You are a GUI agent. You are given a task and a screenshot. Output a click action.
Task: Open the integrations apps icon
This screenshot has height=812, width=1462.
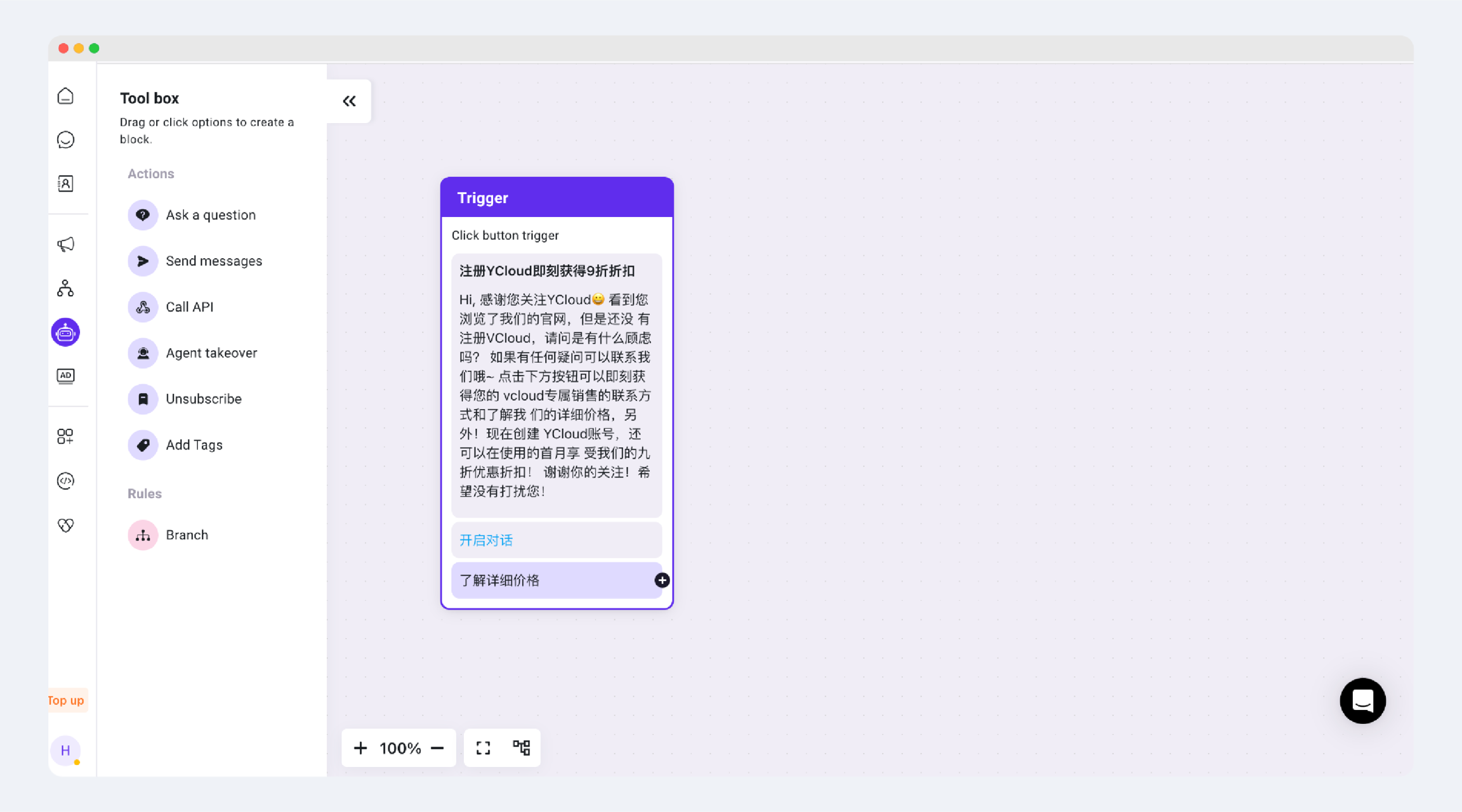[x=65, y=436]
